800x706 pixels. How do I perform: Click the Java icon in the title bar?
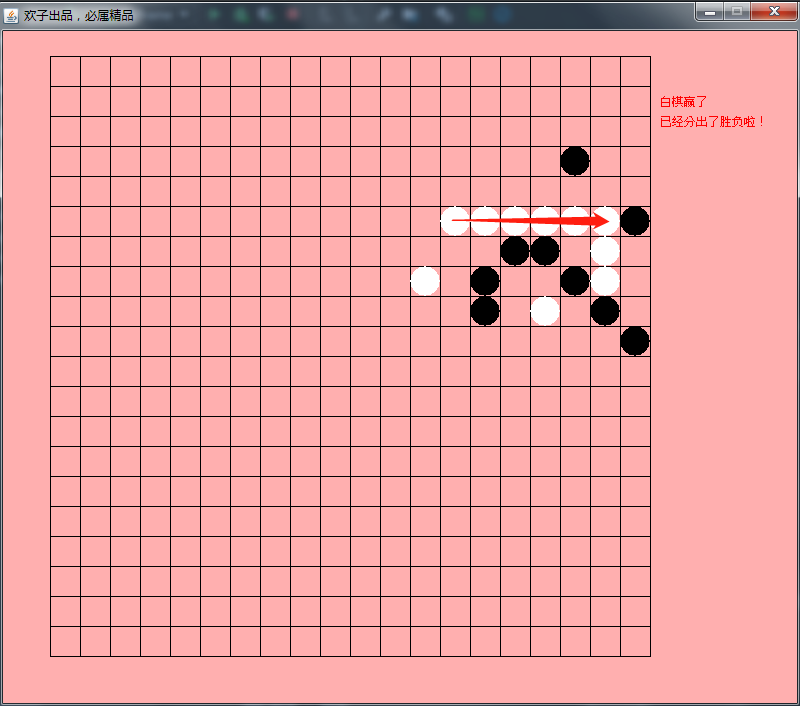(11, 15)
